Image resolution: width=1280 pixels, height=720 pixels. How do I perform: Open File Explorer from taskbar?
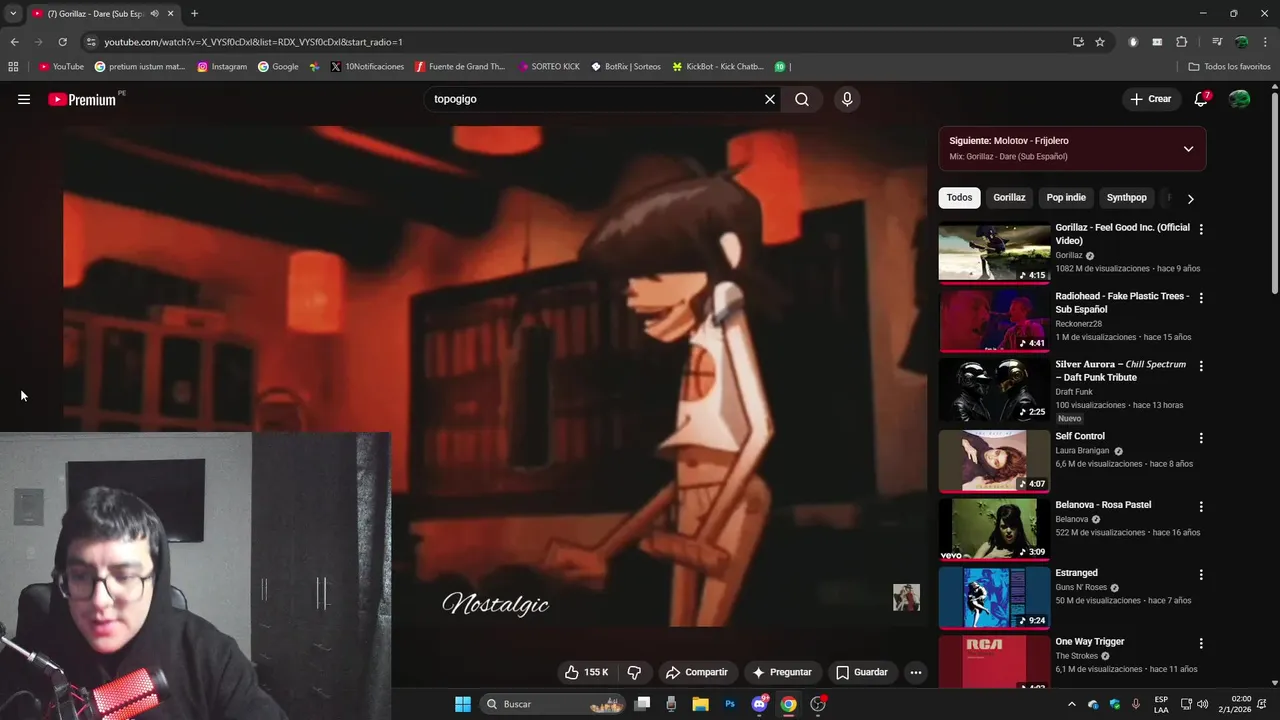pyautogui.click(x=700, y=704)
